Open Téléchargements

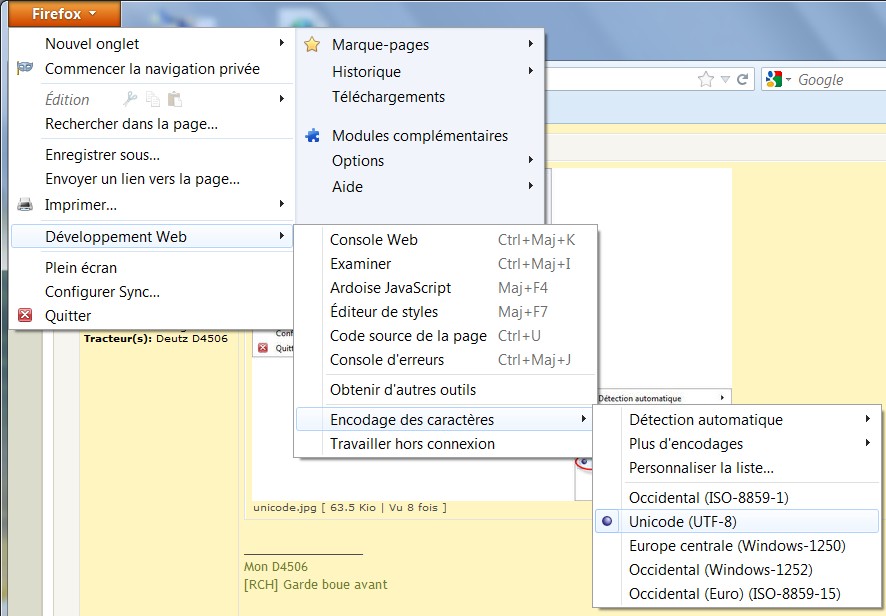(419, 97)
